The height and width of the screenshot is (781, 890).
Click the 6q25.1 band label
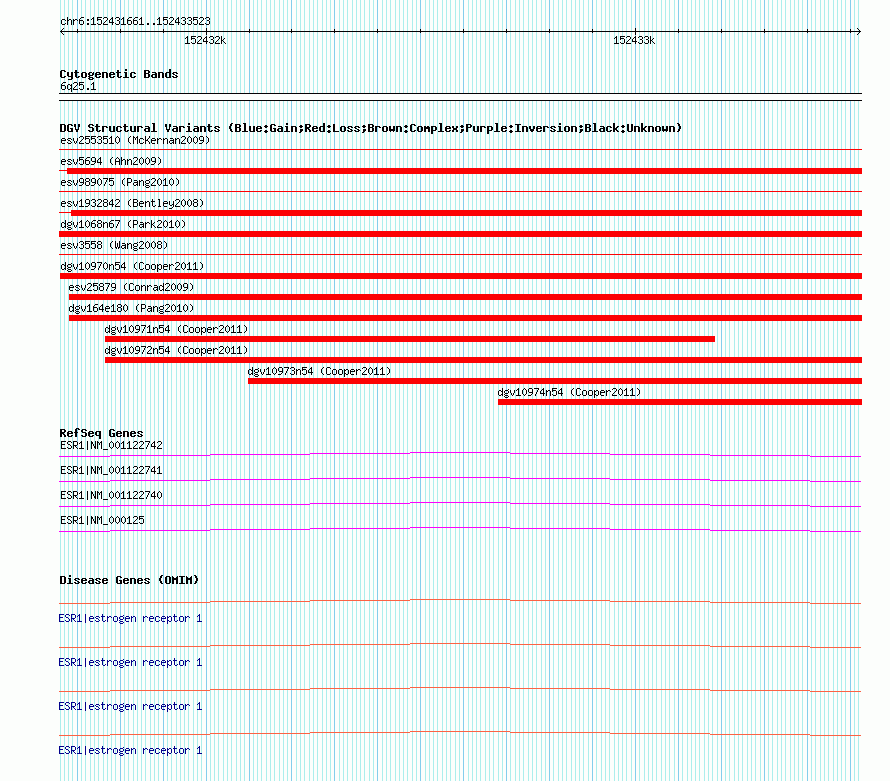click(x=78, y=86)
